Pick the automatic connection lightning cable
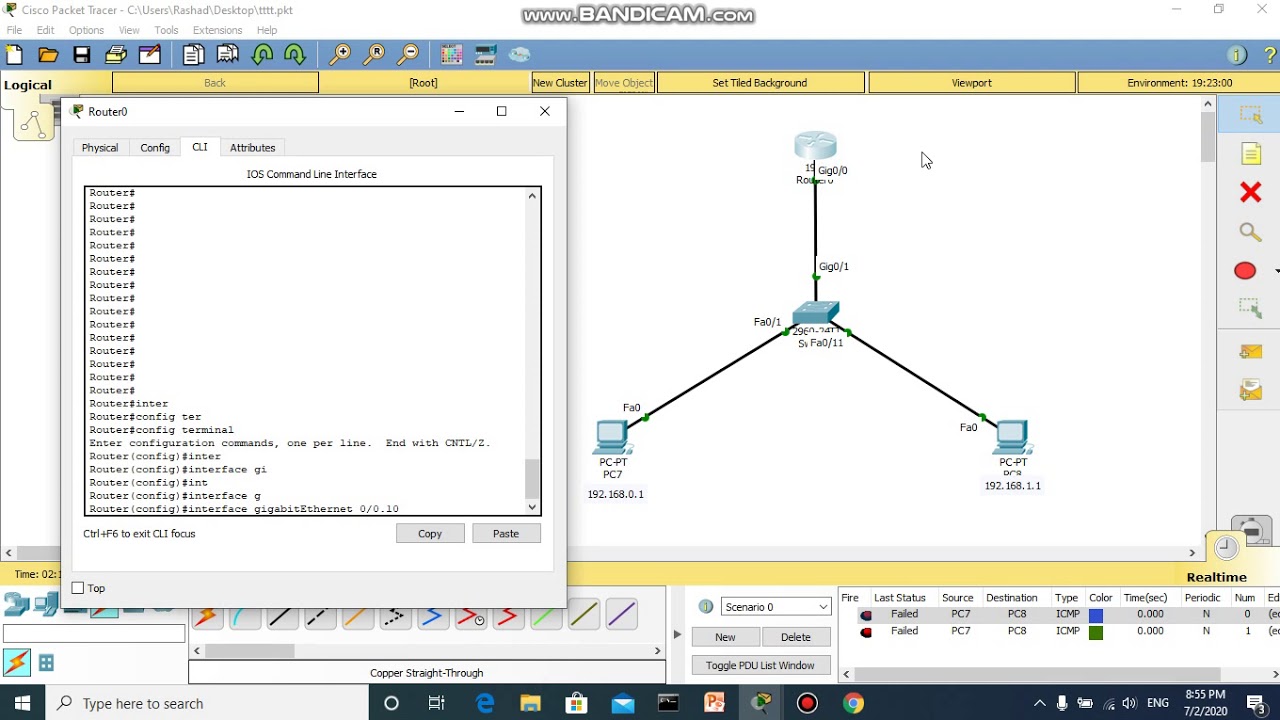1280x720 pixels. click(207, 618)
